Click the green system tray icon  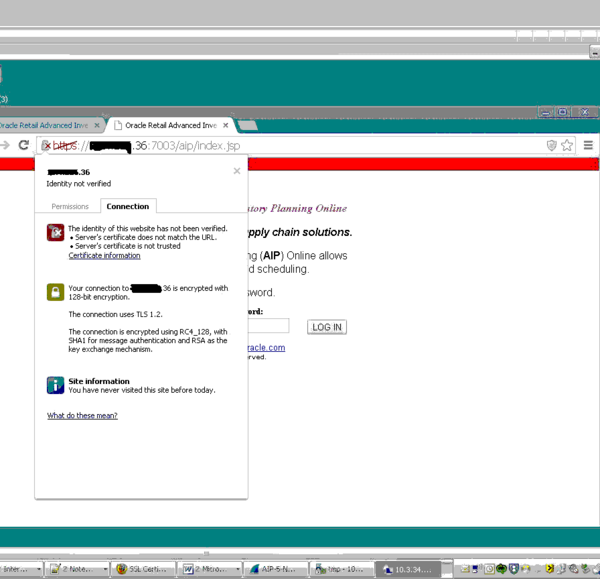[501, 569]
